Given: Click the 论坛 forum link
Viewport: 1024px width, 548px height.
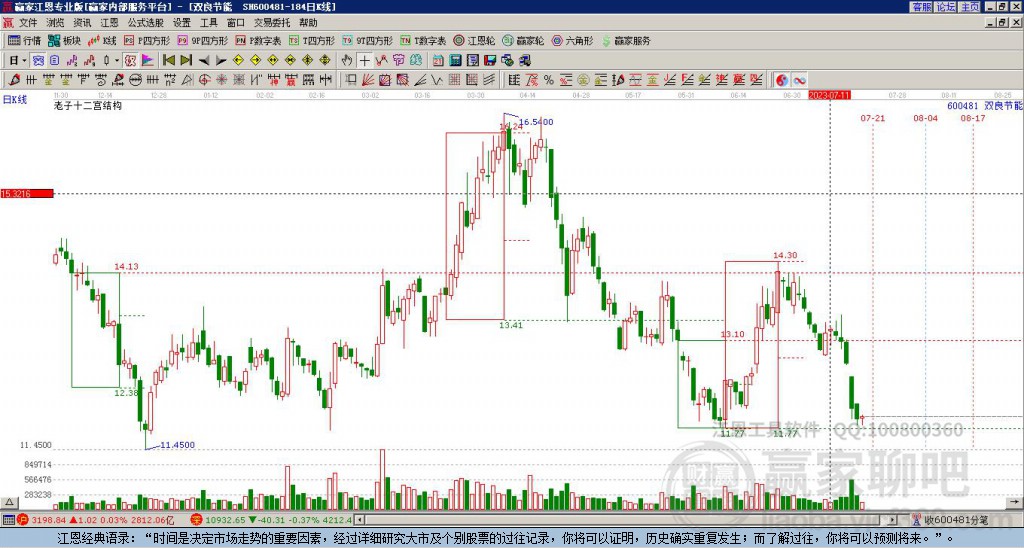Looking at the screenshot, I should 945,7.
